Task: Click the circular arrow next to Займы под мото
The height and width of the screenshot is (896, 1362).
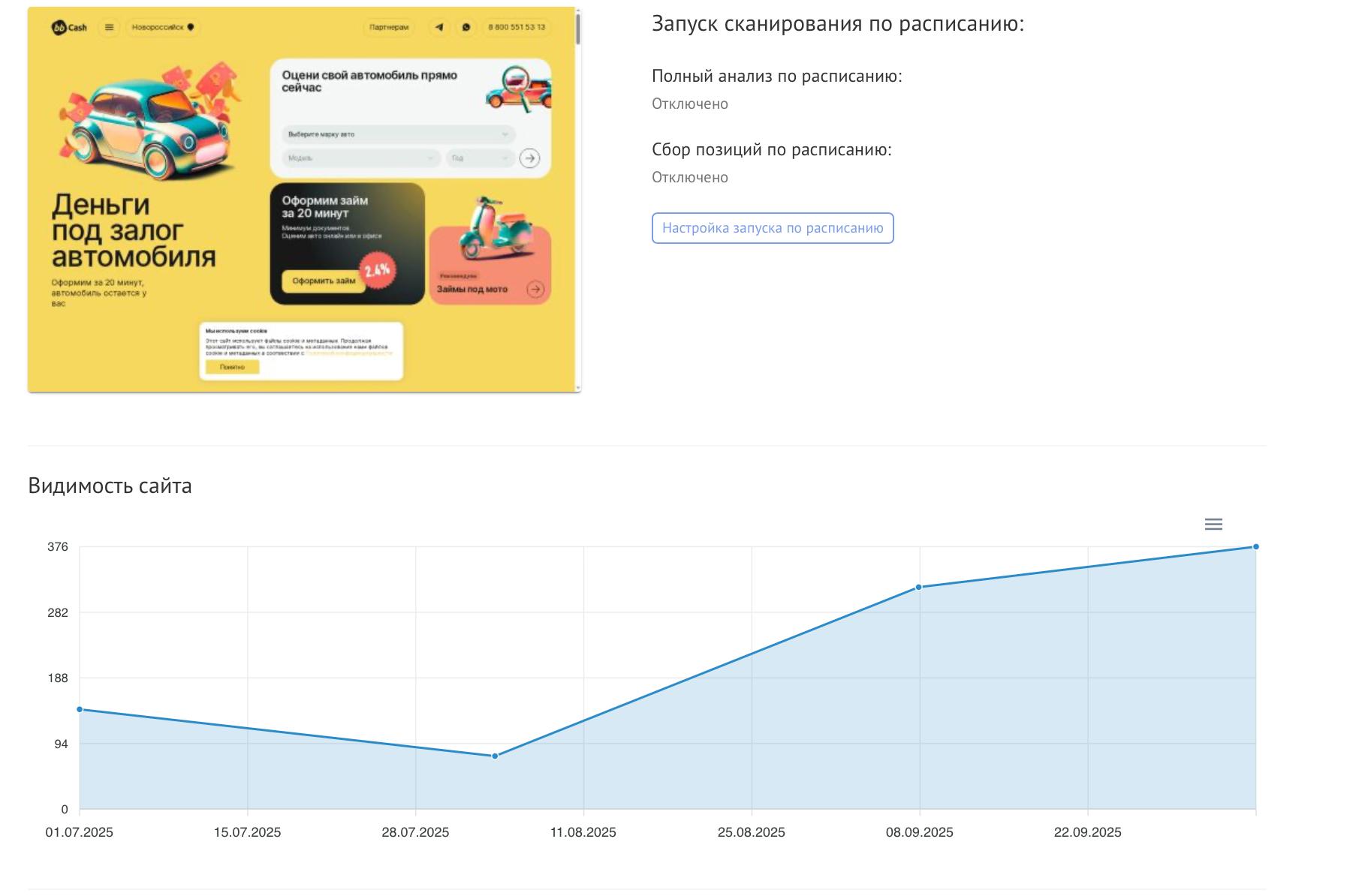Action: coord(535,289)
